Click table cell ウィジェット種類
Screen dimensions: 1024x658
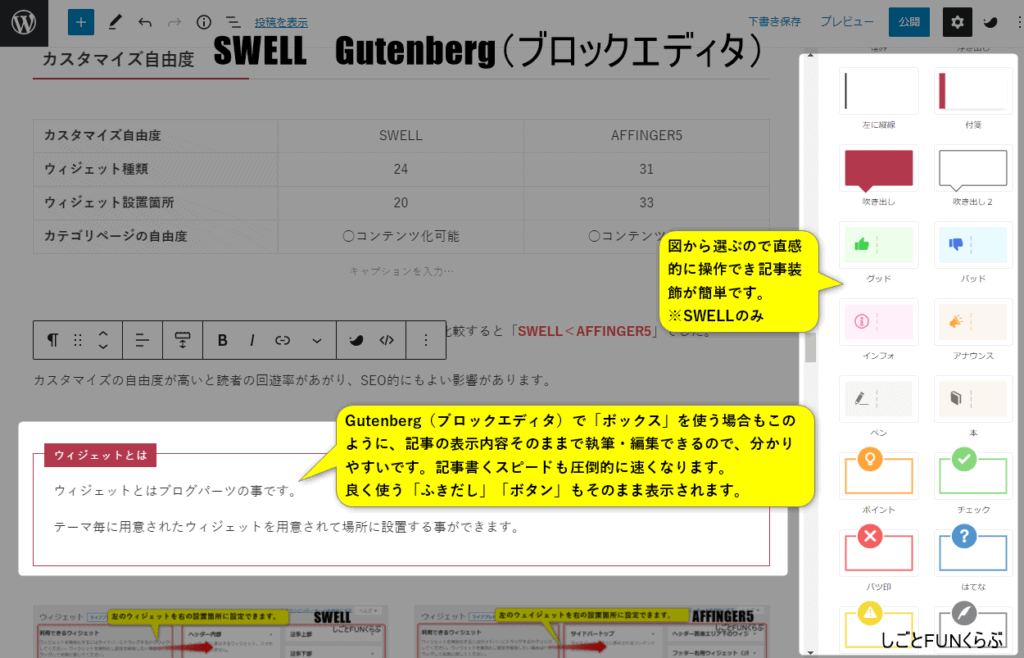(155, 169)
